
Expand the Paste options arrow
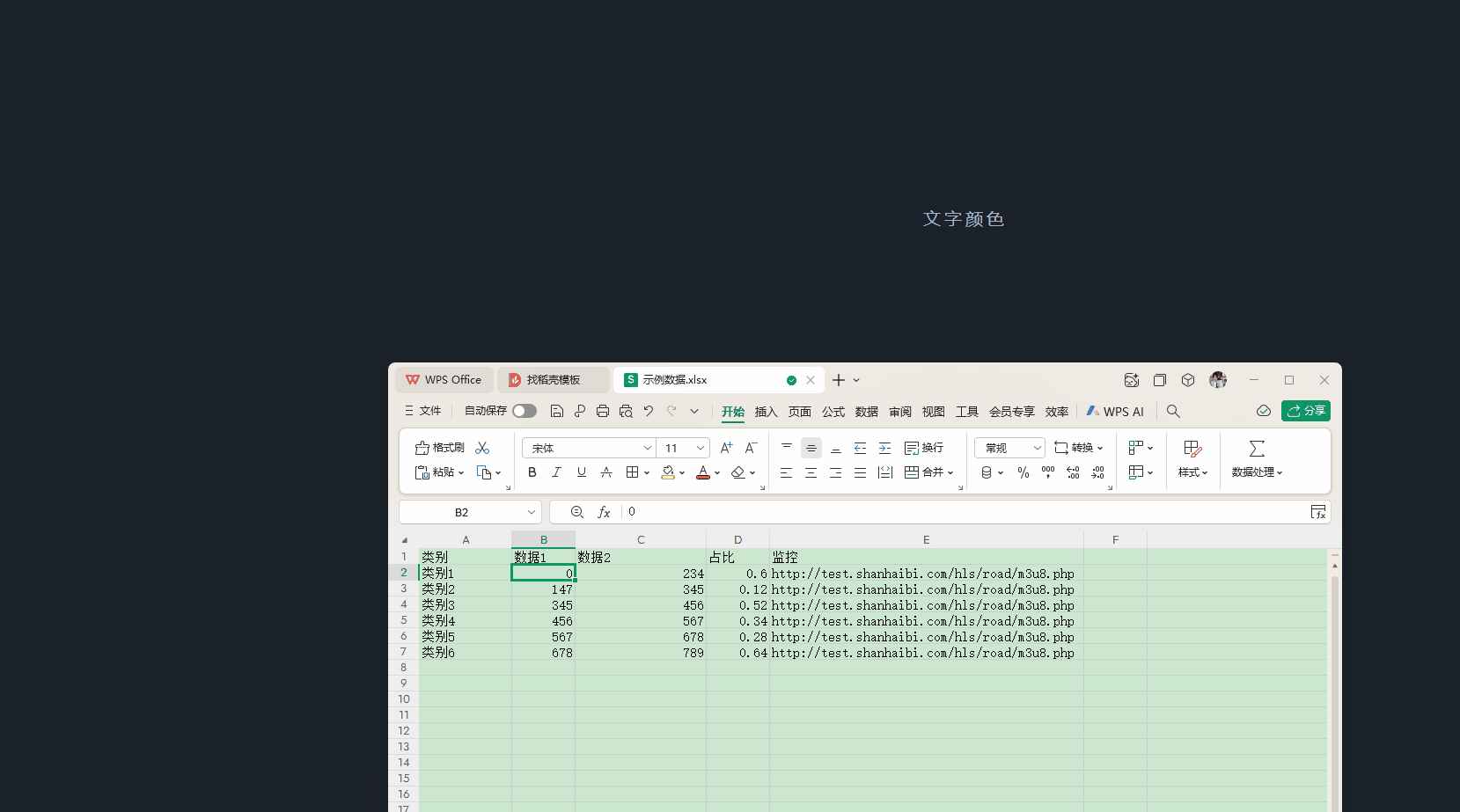(x=460, y=473)
